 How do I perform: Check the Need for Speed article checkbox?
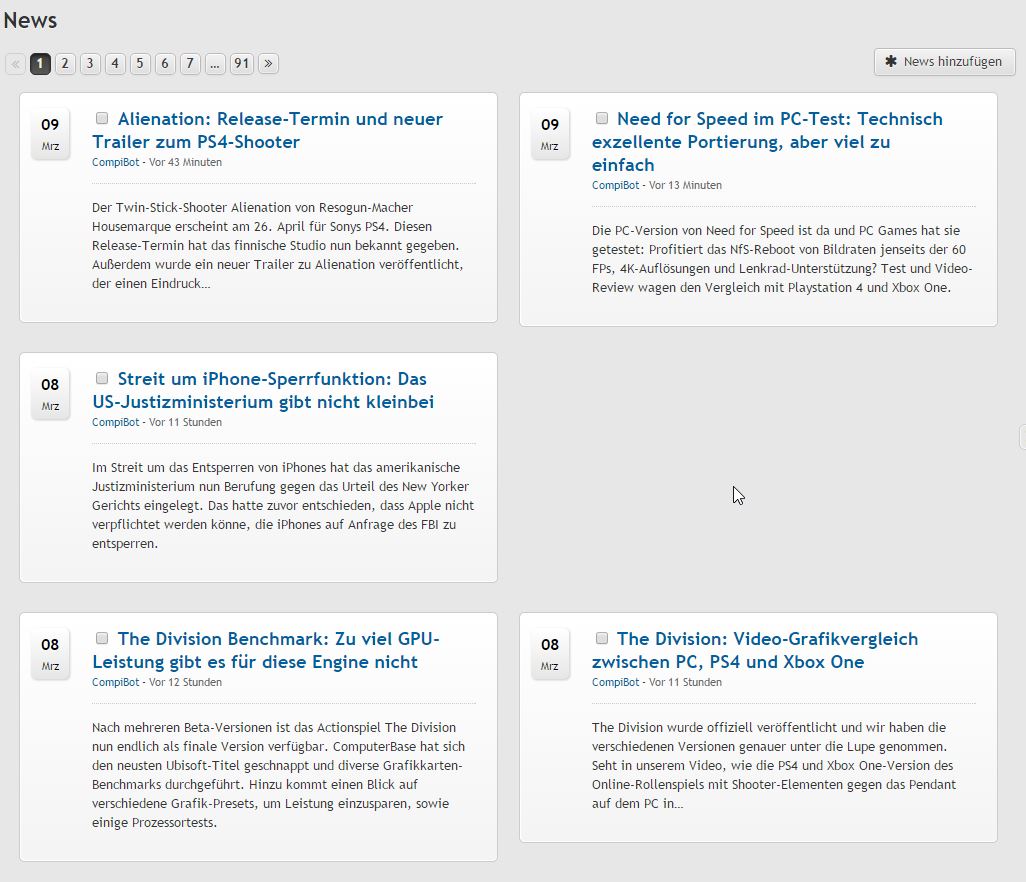click(602, 118)
